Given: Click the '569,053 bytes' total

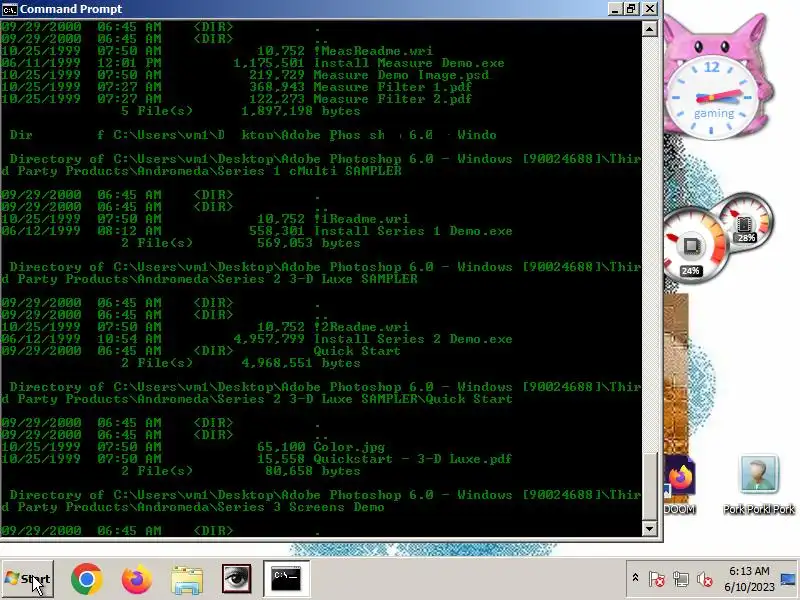Looking at the screenshot, I should 309,243.
